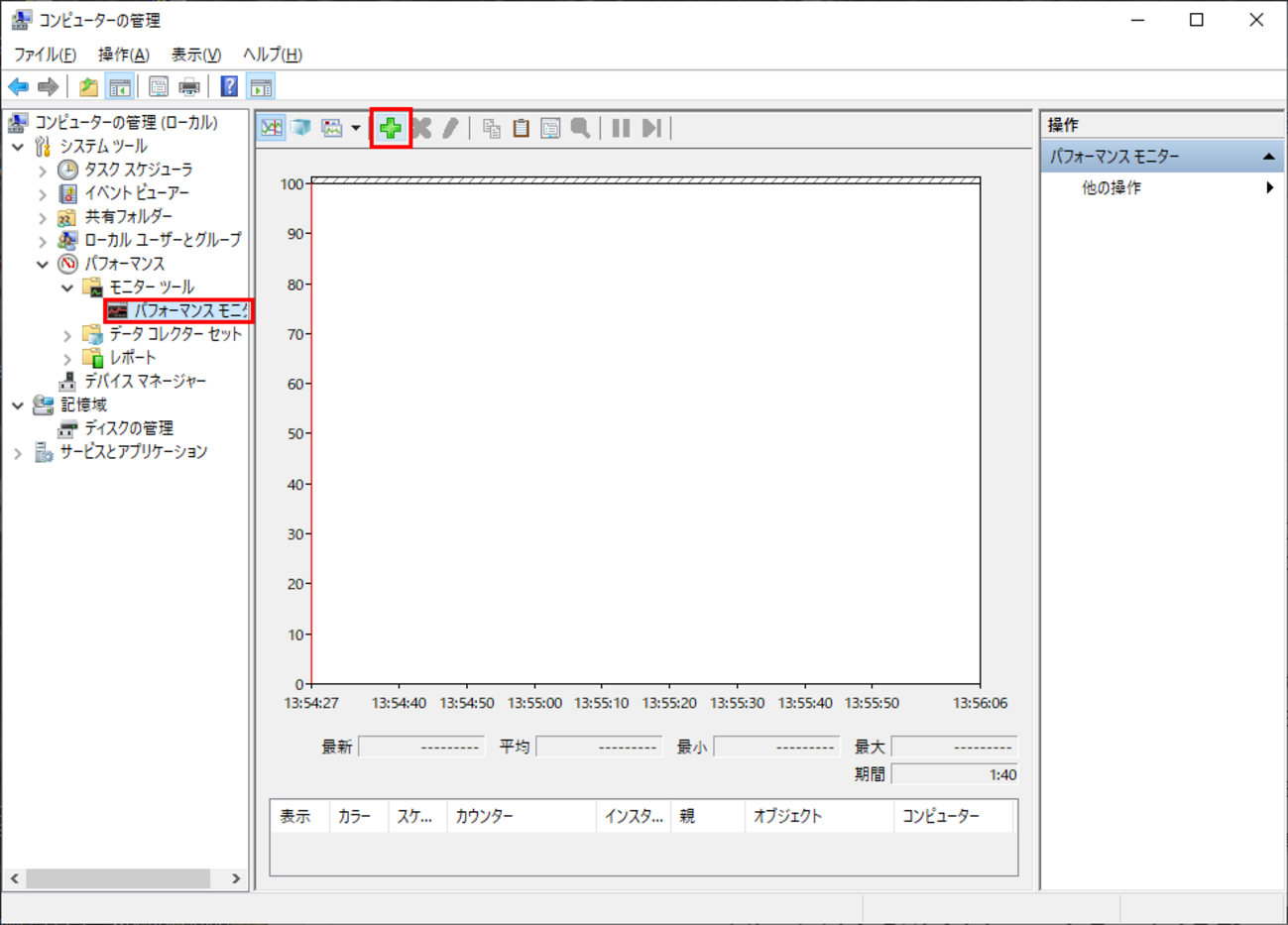Expand the データ コレクター セット node arrow
The image size is (1288, 925).
point(67,335)
